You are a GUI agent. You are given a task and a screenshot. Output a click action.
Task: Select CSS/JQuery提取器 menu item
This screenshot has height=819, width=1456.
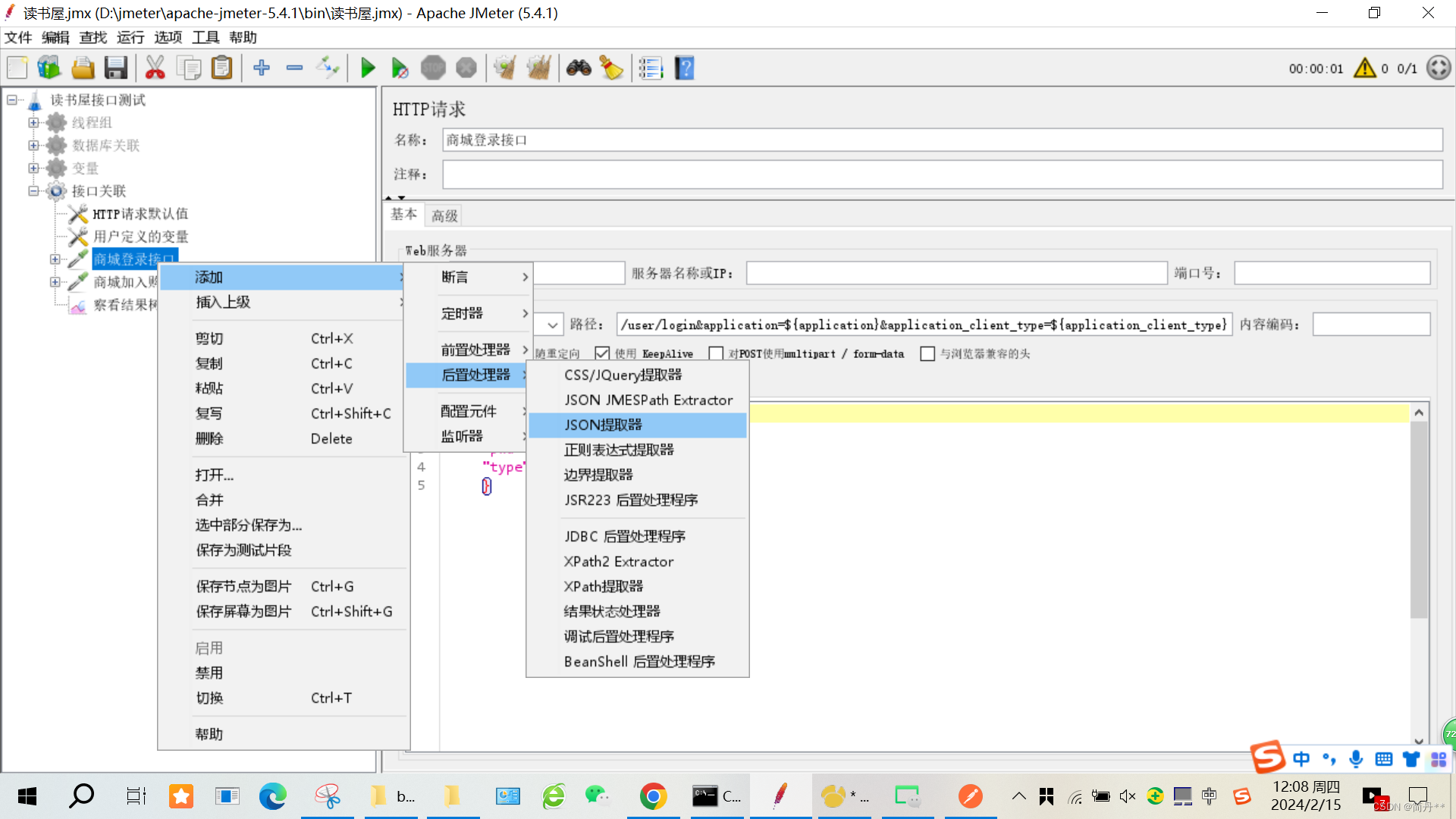(637, 375)
